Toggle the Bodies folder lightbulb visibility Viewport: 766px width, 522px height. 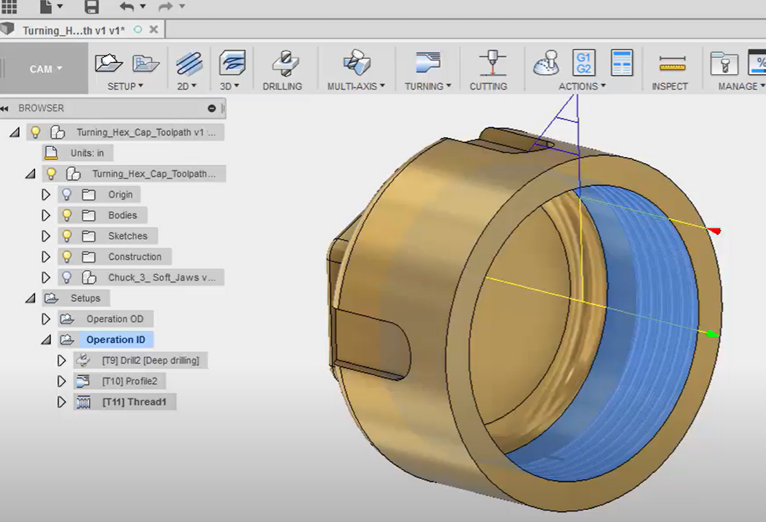point(67,215)
